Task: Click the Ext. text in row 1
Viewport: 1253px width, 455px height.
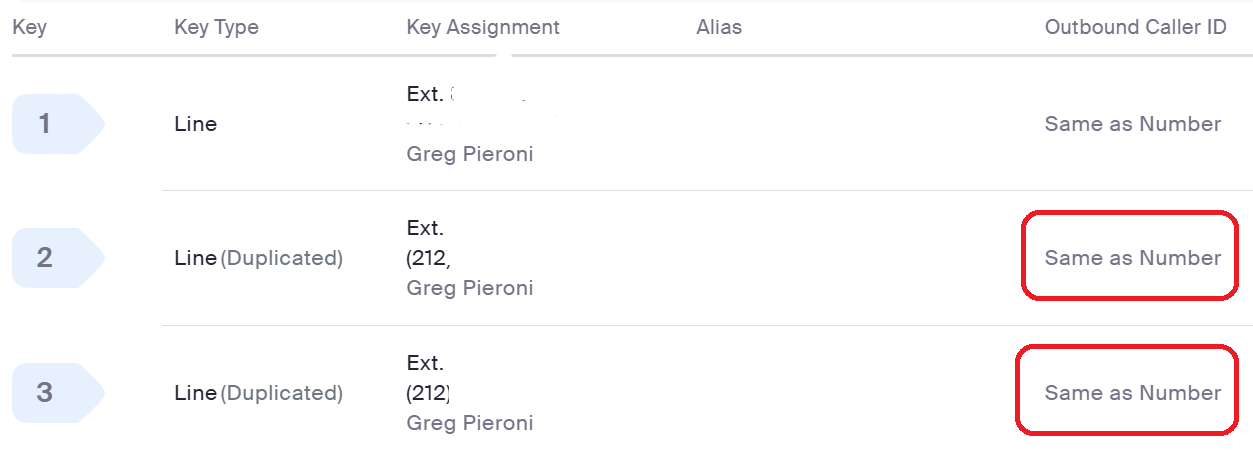Action: pos(425,94)
